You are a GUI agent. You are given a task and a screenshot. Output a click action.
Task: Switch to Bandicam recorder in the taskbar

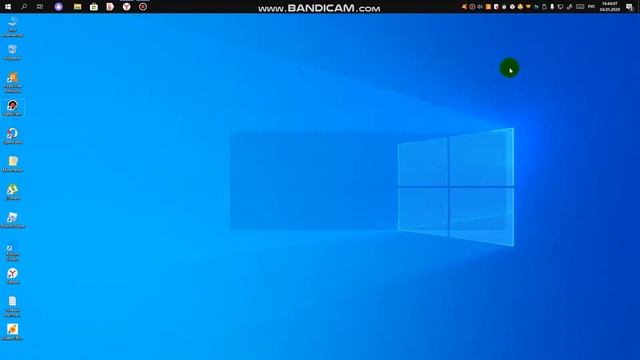click(x=143, y=7)
